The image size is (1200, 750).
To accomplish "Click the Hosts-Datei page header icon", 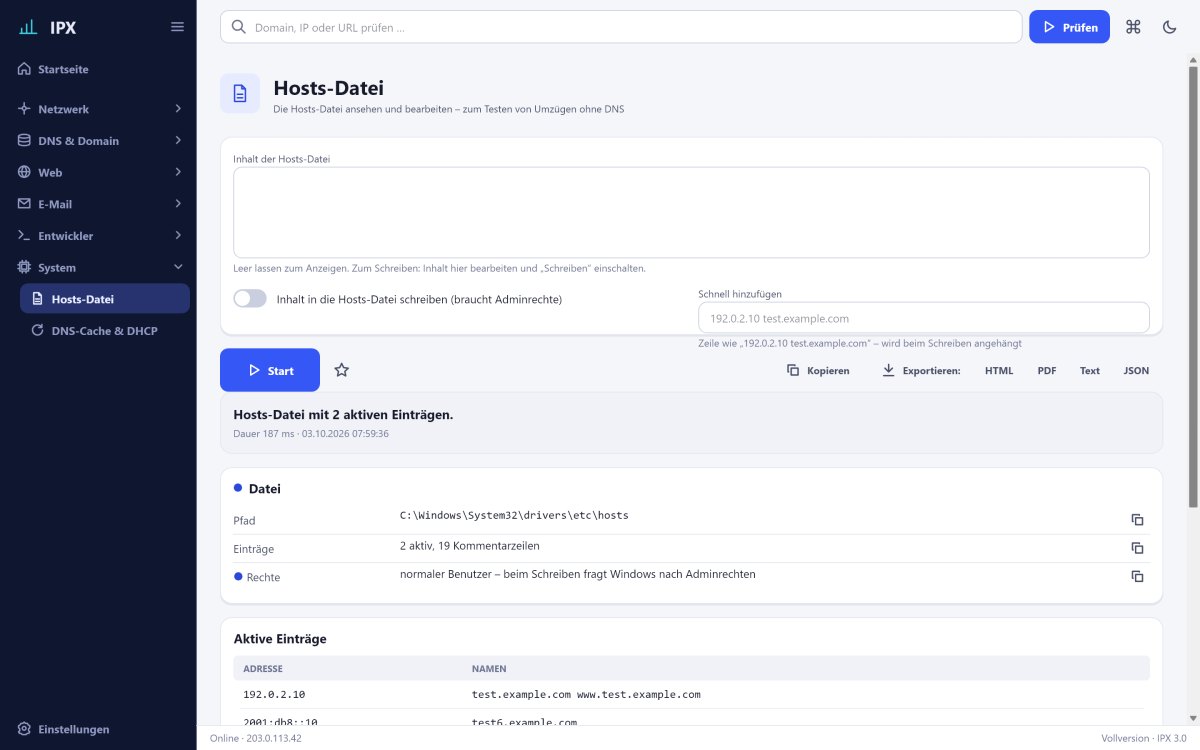I will (240, 93).
